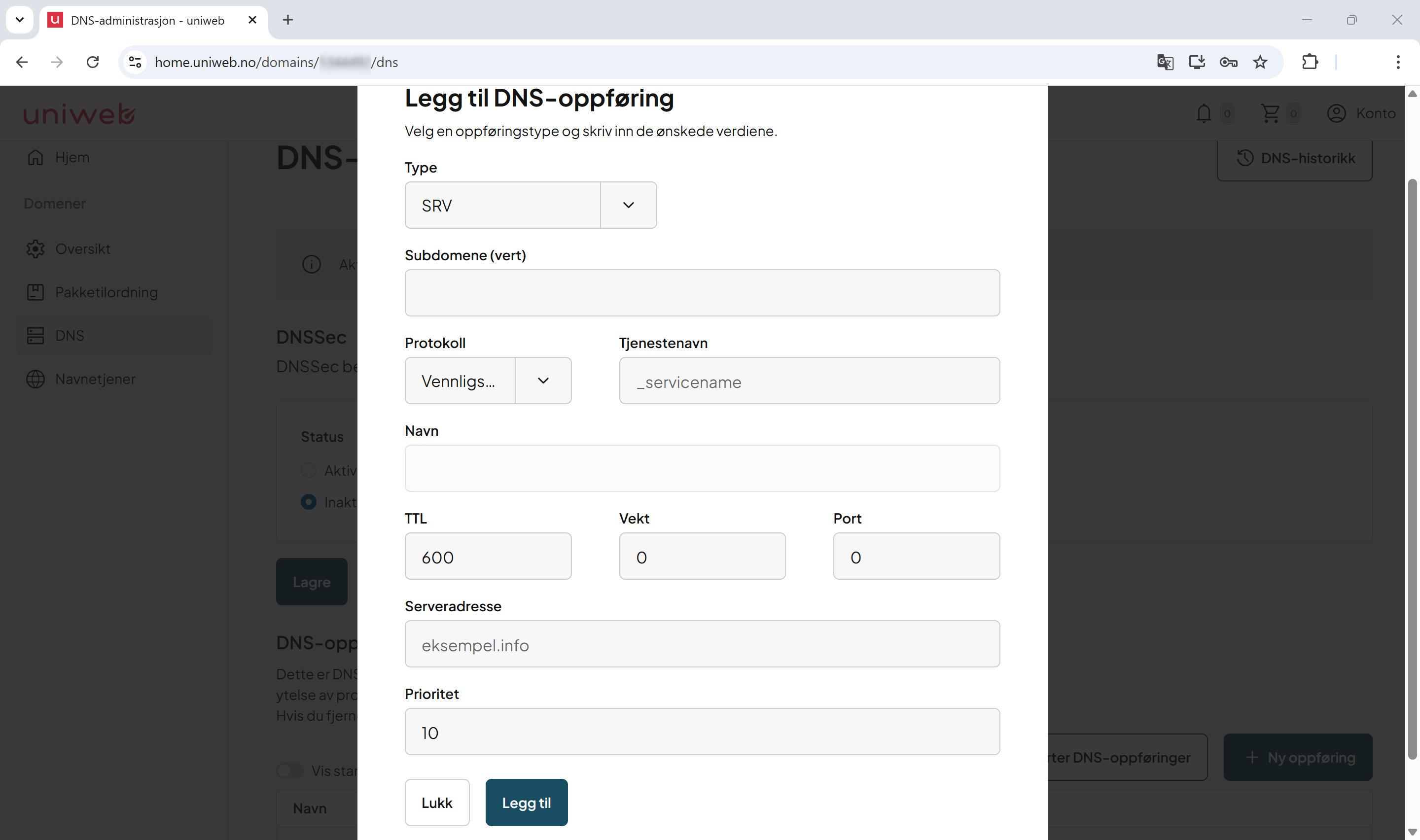Open the tab search dropdown arrow
Viewport: 1420px width, 840px height.
pos(19,20)
